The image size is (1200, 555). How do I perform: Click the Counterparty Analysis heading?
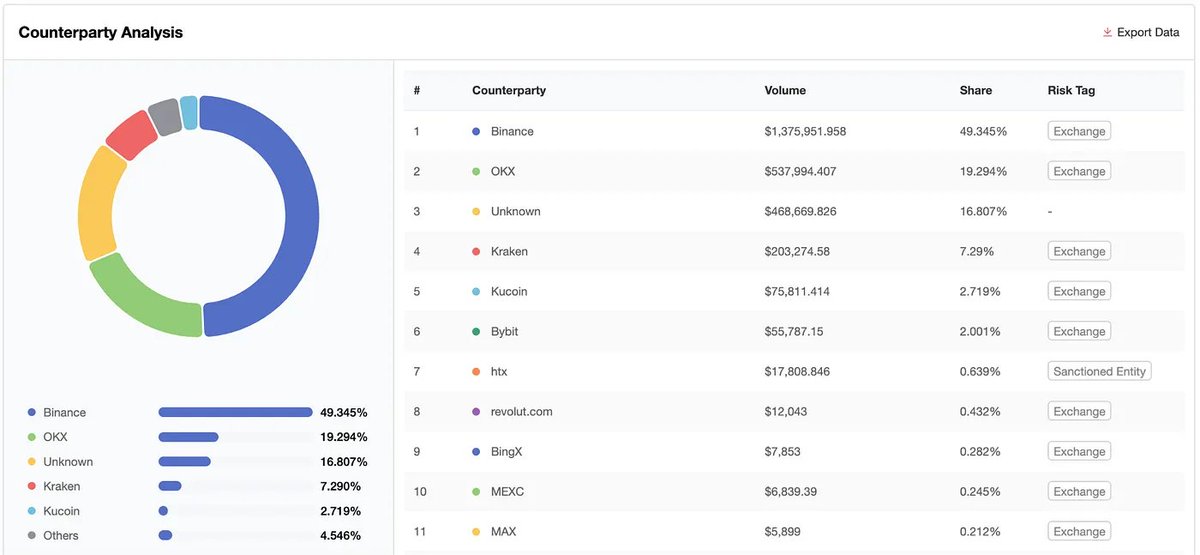pos(100,32)
